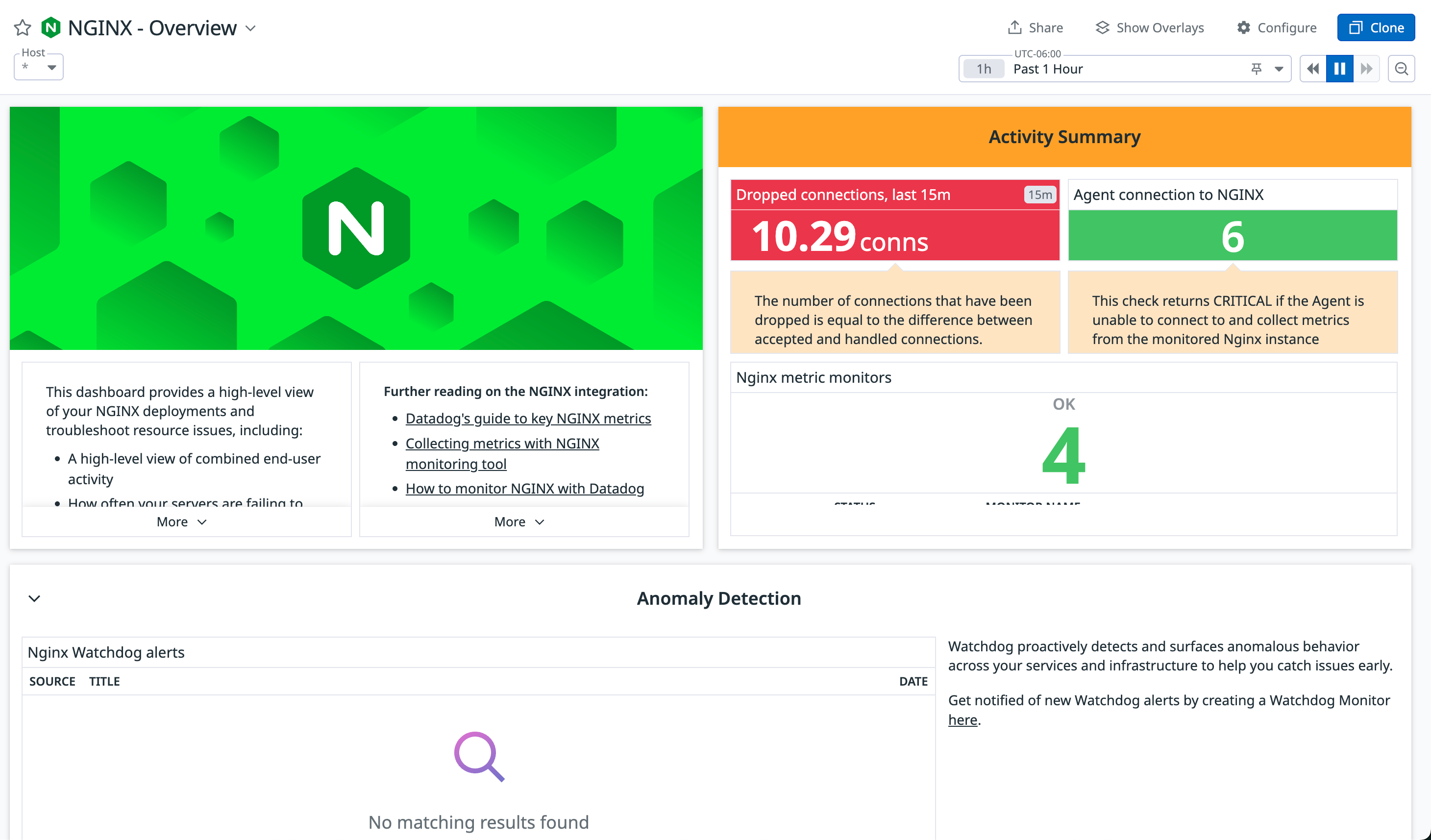Click the CRITICAL agent check description note
Viewport: 1431px width, 840px height.
[1232, 312]
